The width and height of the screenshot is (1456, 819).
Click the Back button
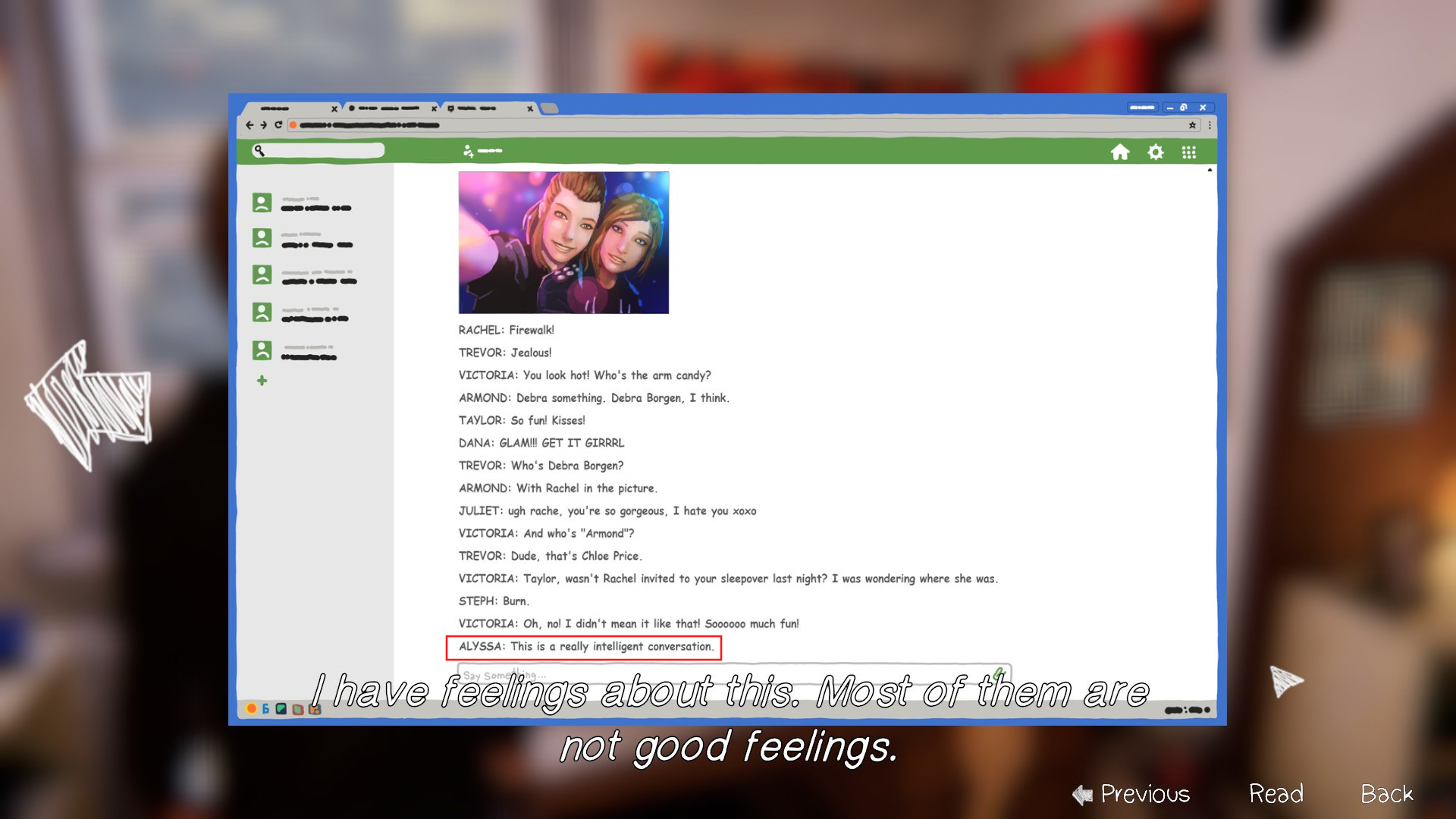coord(1386,794)
